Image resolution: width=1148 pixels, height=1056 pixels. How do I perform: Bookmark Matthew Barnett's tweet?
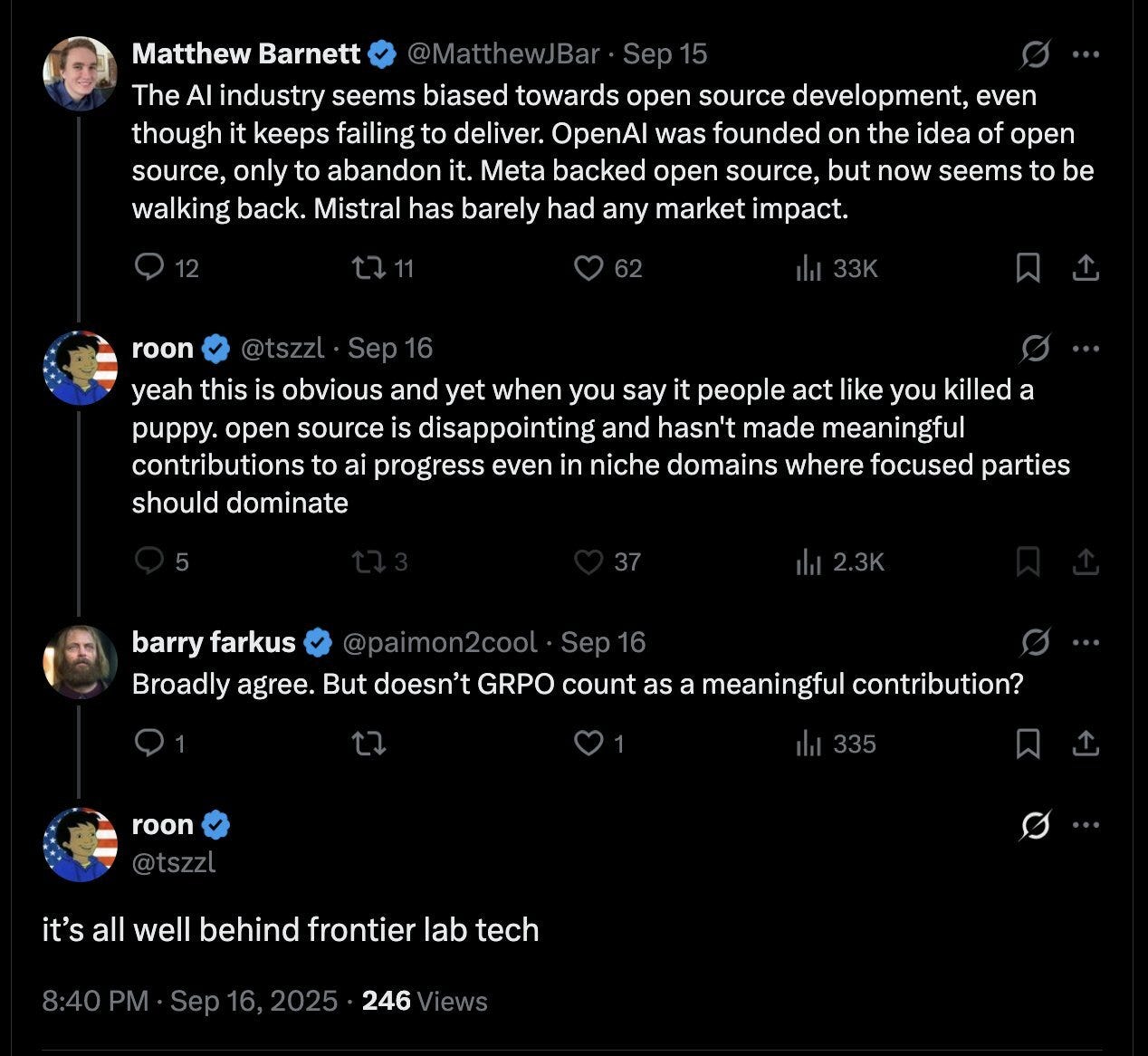pyautogui.click(x=1028, y=267)
